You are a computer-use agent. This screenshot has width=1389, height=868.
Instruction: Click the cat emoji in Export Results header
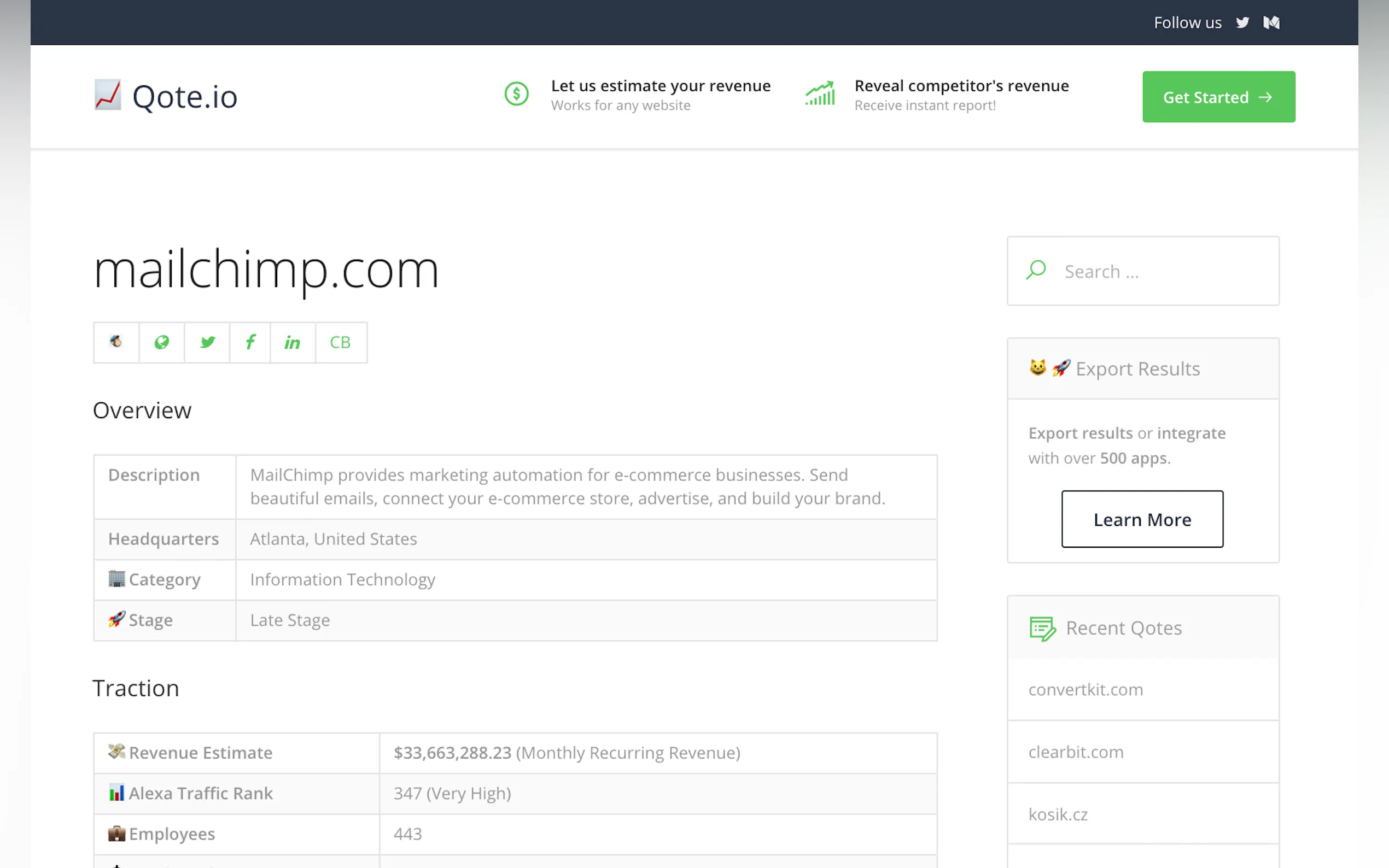(1037, 367)
